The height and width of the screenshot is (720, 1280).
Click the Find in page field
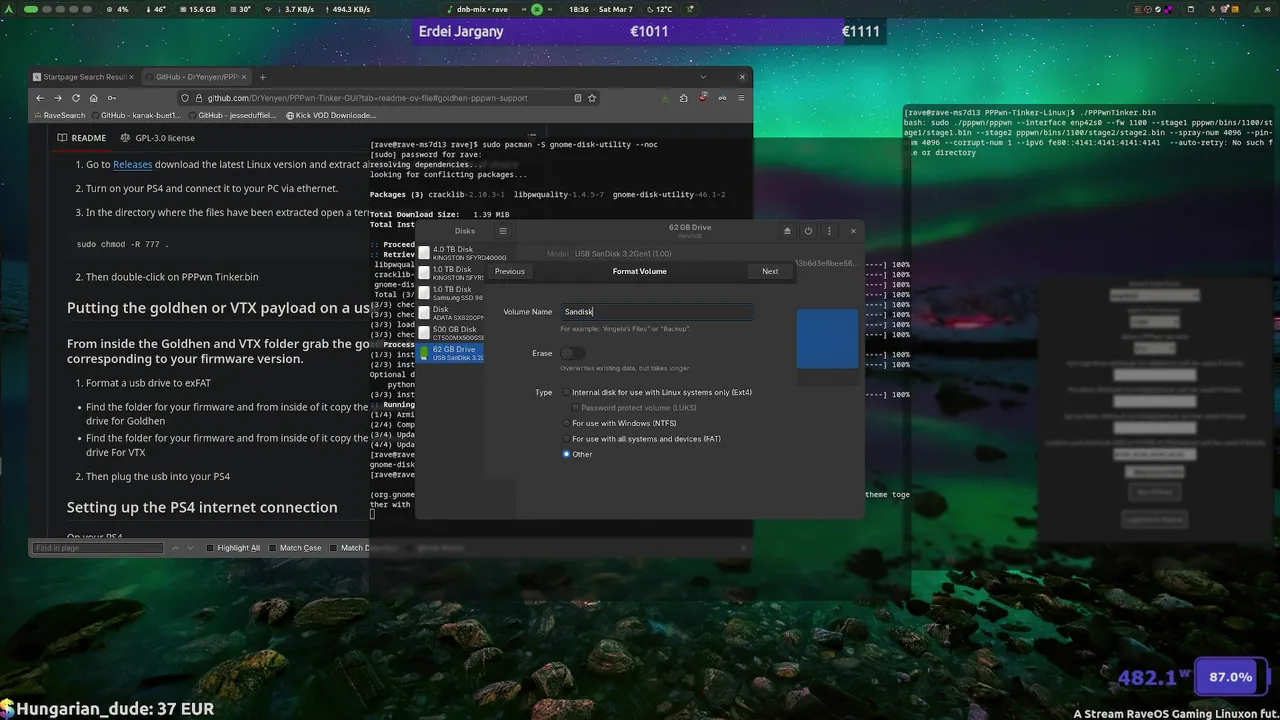click(x=98, y=548)
